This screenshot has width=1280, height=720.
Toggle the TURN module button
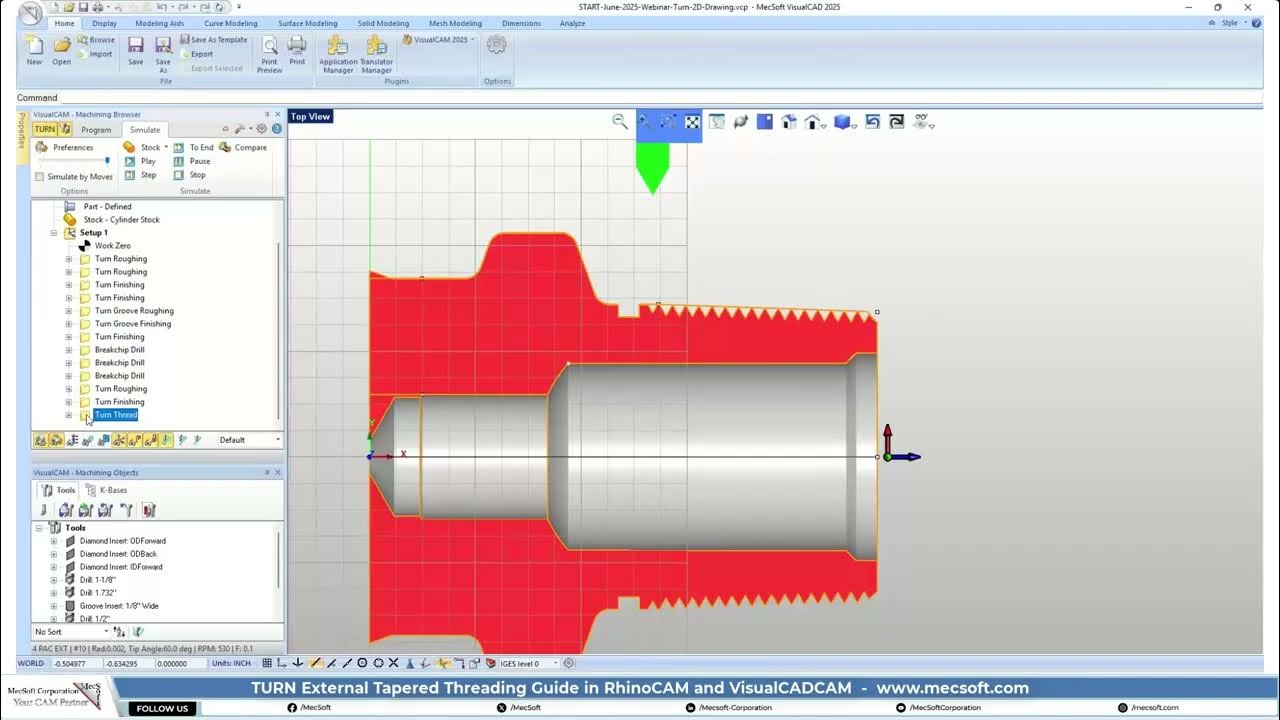click(44, 129)
